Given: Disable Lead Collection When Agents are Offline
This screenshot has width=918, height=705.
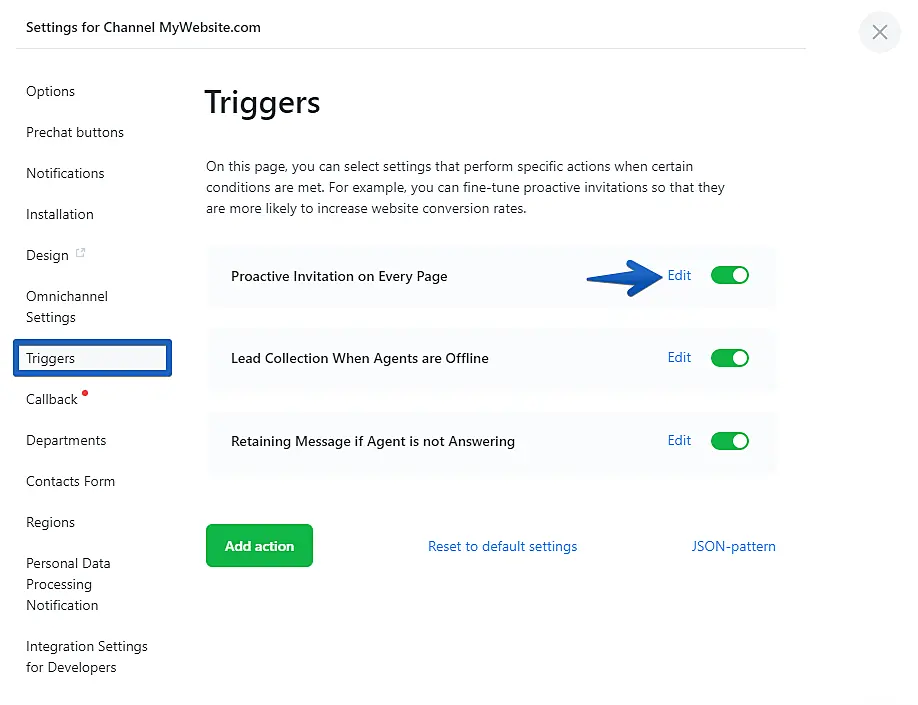Looking at the screenshot, I should [730, 358].
